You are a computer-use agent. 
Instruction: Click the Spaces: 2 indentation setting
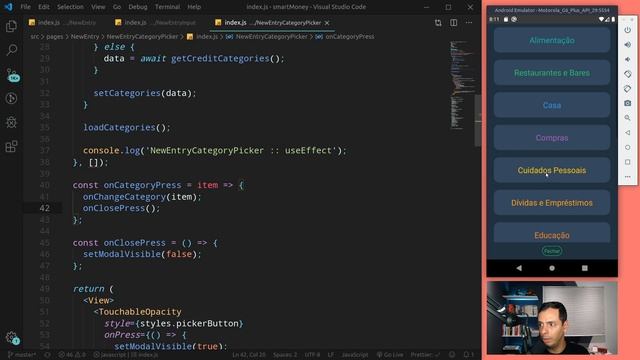tap(285, 355)
